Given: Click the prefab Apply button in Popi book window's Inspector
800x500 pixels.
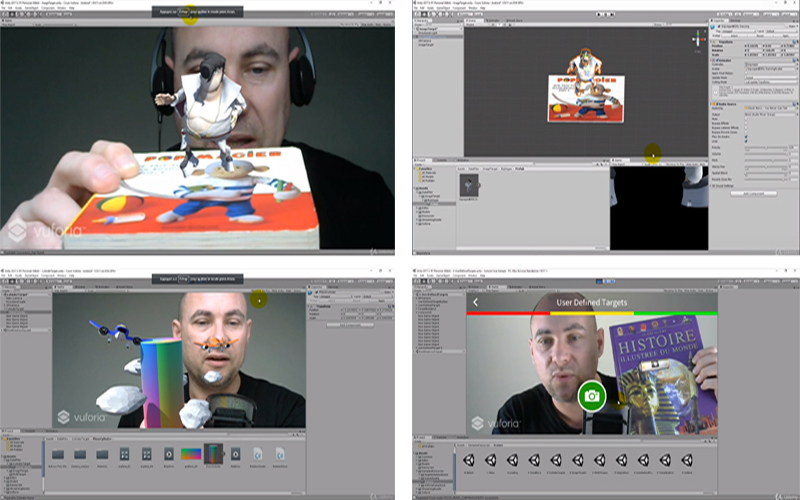Looking at the screenshot, I should (x=786, y=35).
